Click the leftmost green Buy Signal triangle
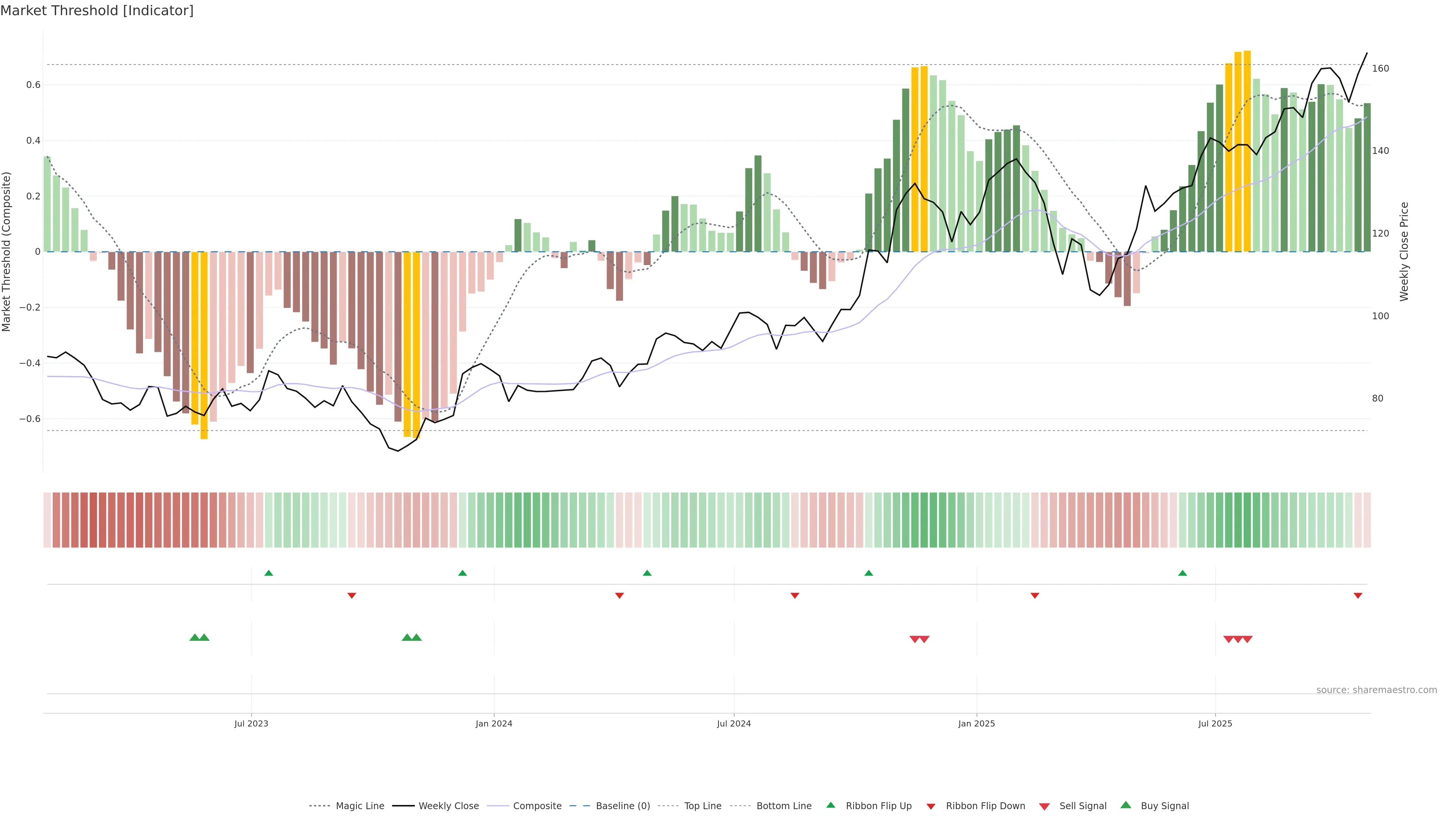Screen dimensions: 1456x819 (195, 637)
